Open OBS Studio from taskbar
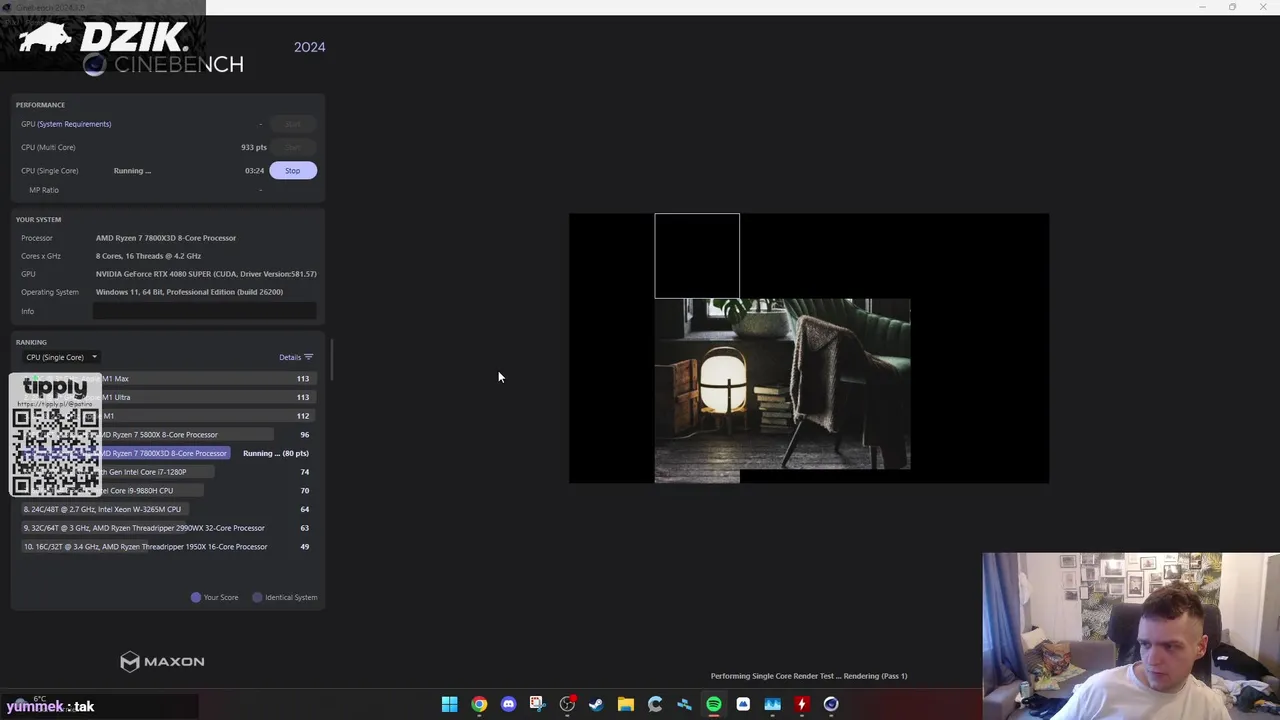Image resolution: width=1280 pixels, height=720 pixels. point(567,704)
